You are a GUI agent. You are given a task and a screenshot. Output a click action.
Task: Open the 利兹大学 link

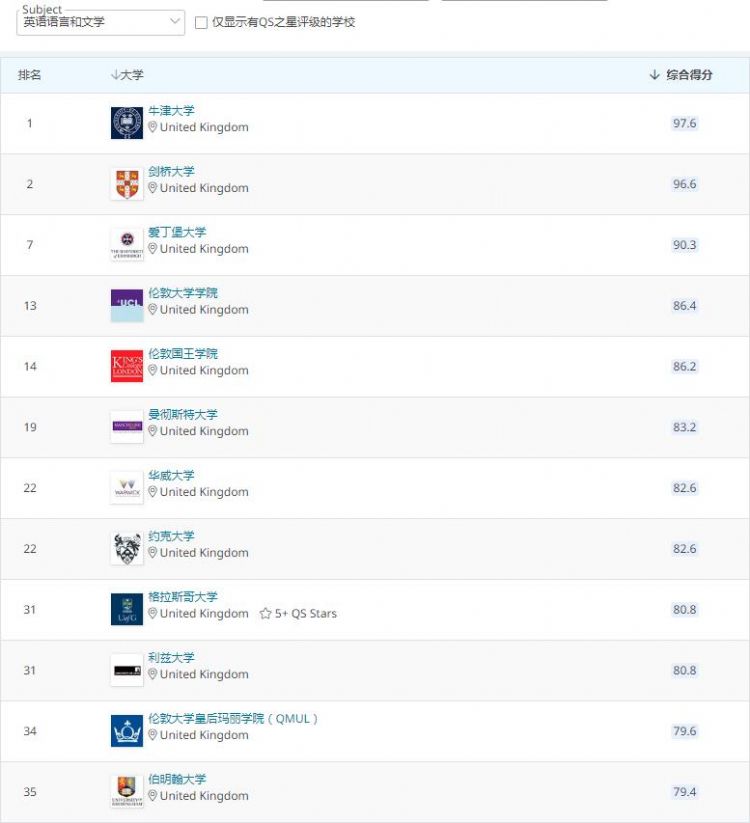[x=171, y=657]
